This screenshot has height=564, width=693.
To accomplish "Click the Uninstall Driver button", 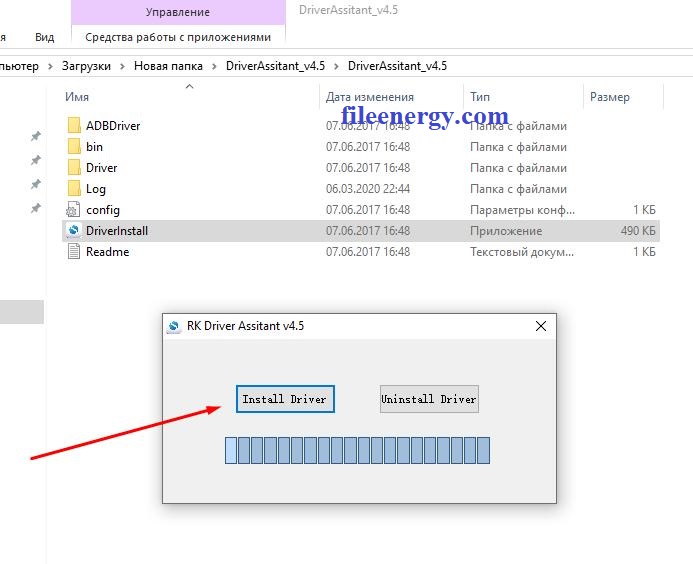I will [x=429, y=399].
